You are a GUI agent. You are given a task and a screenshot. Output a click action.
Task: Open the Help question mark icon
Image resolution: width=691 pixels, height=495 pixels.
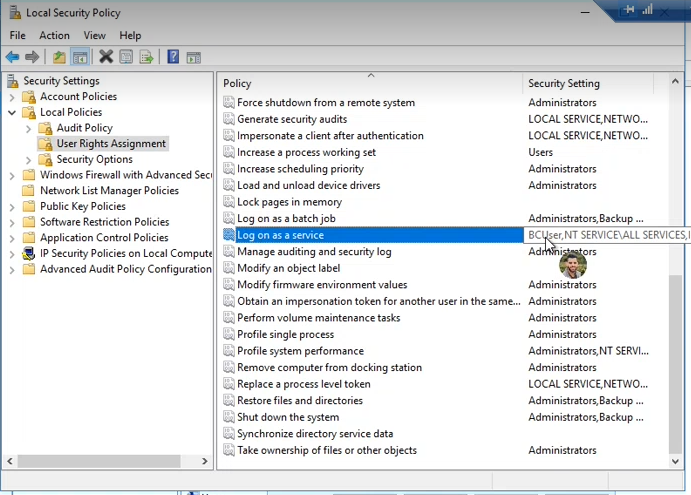(x=173, y=57)
